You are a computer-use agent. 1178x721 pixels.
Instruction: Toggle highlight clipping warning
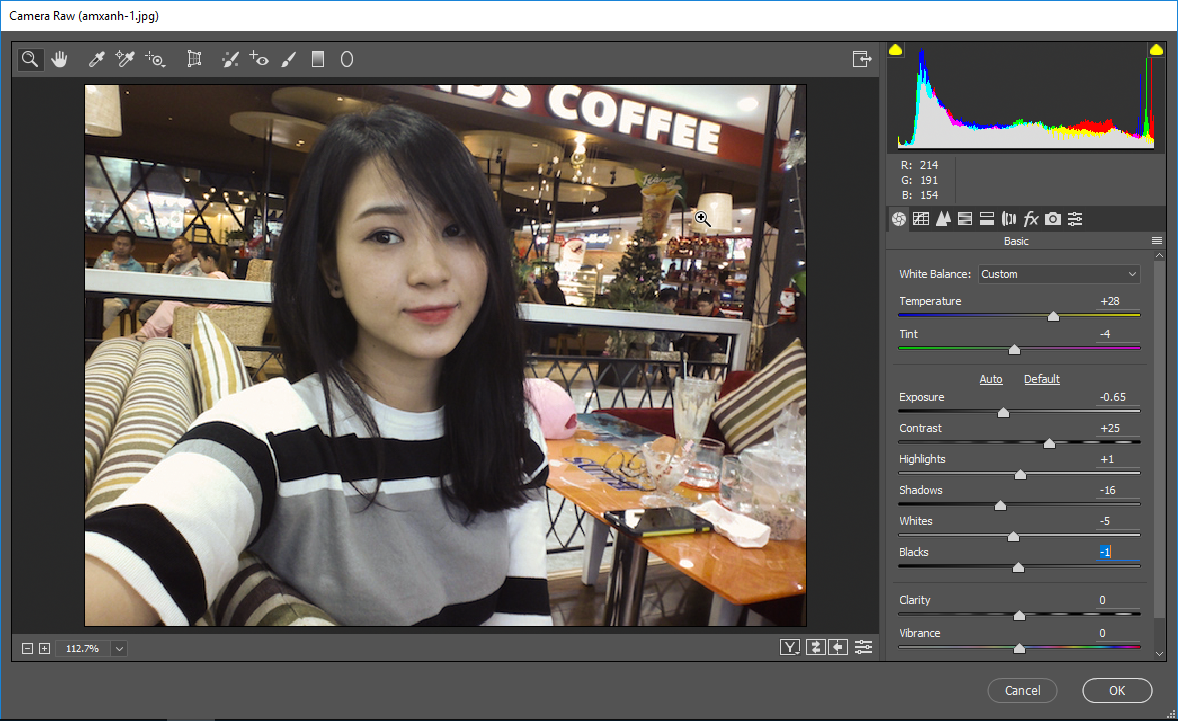coord(1156,50)
